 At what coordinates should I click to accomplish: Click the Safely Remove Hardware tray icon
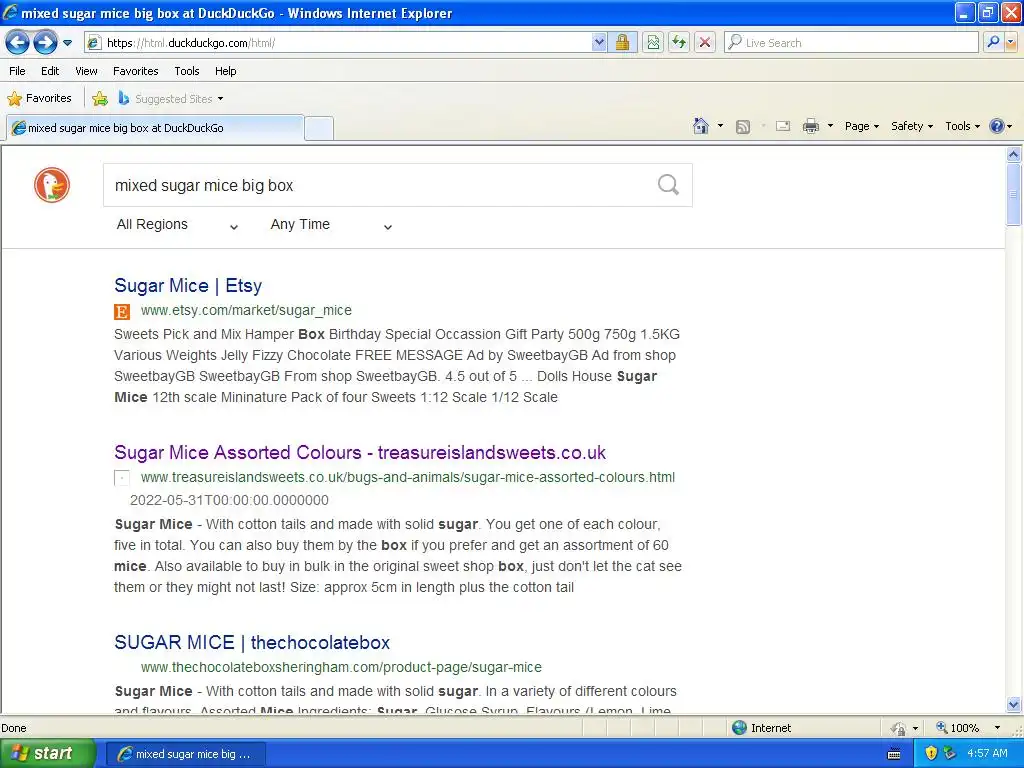pos(949,754)
